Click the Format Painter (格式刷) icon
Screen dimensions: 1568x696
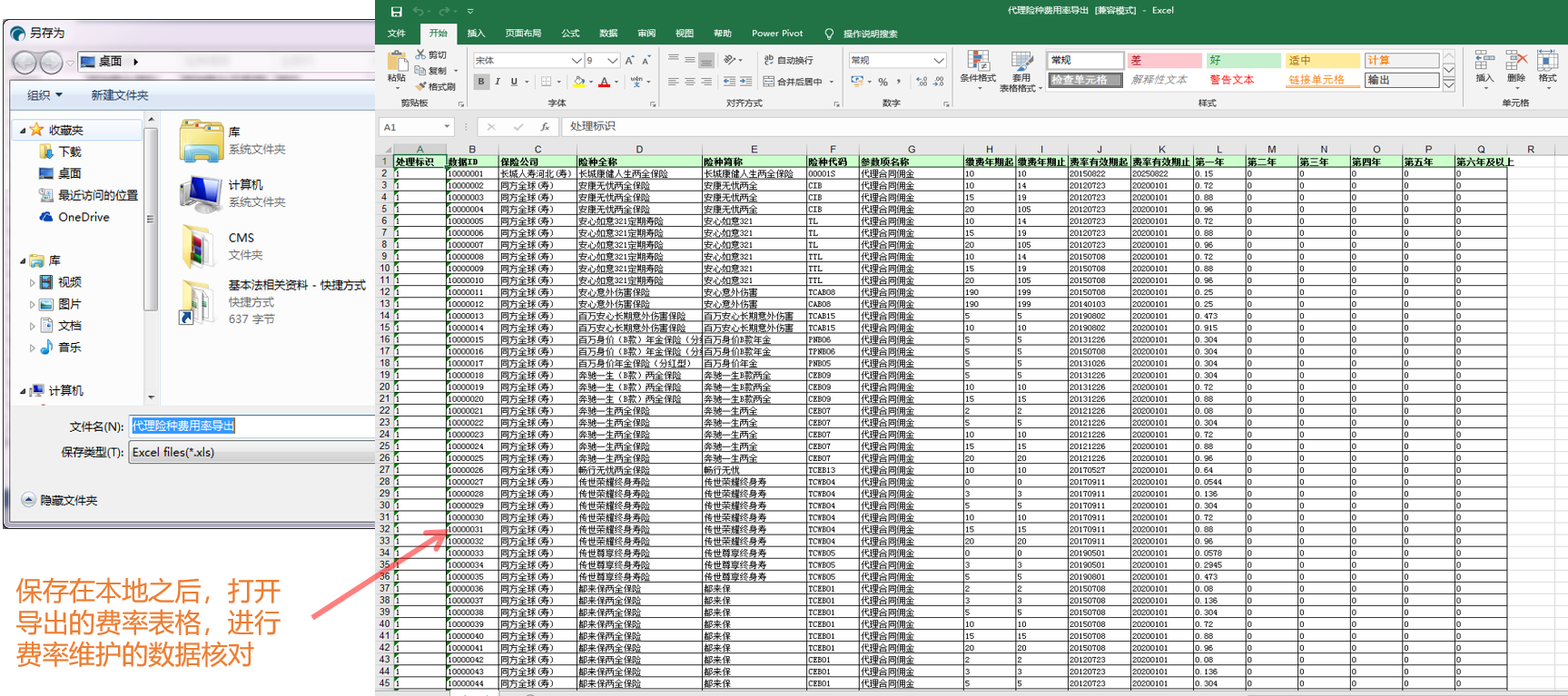coord(421,86)
